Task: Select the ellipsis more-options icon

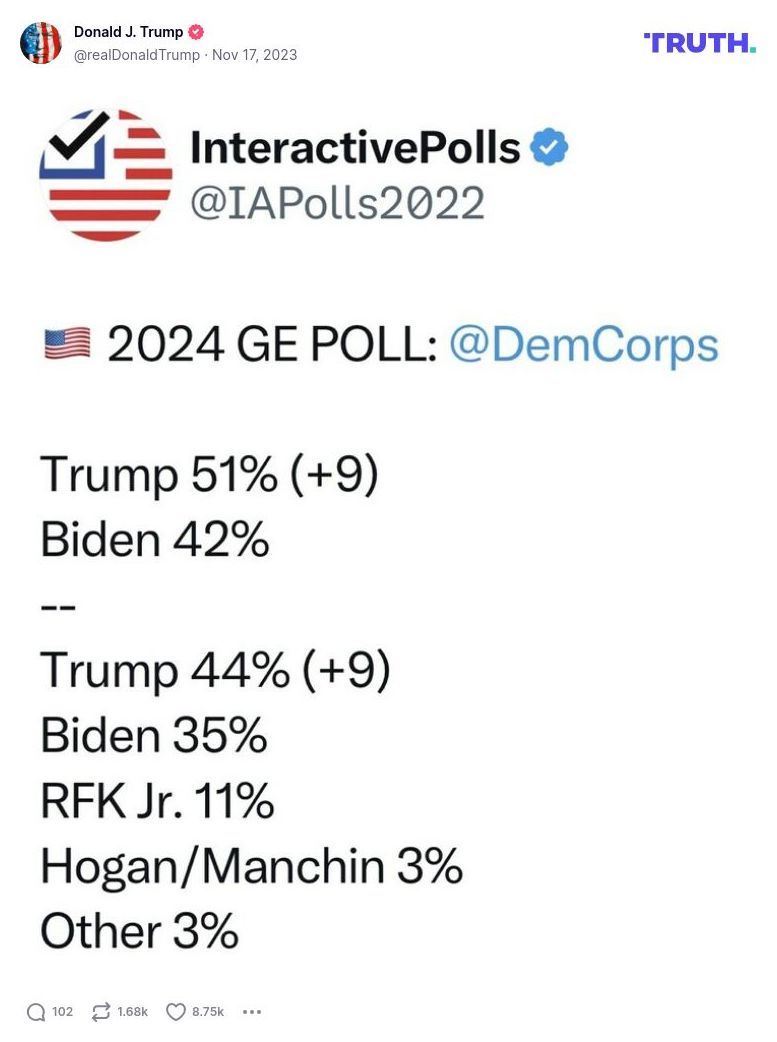Action: pyautogui.click(x=252, y=1012)
